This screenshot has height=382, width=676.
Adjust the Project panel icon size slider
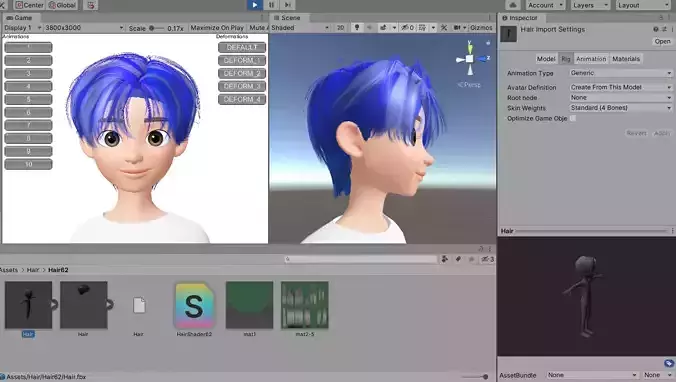(475, 376)
